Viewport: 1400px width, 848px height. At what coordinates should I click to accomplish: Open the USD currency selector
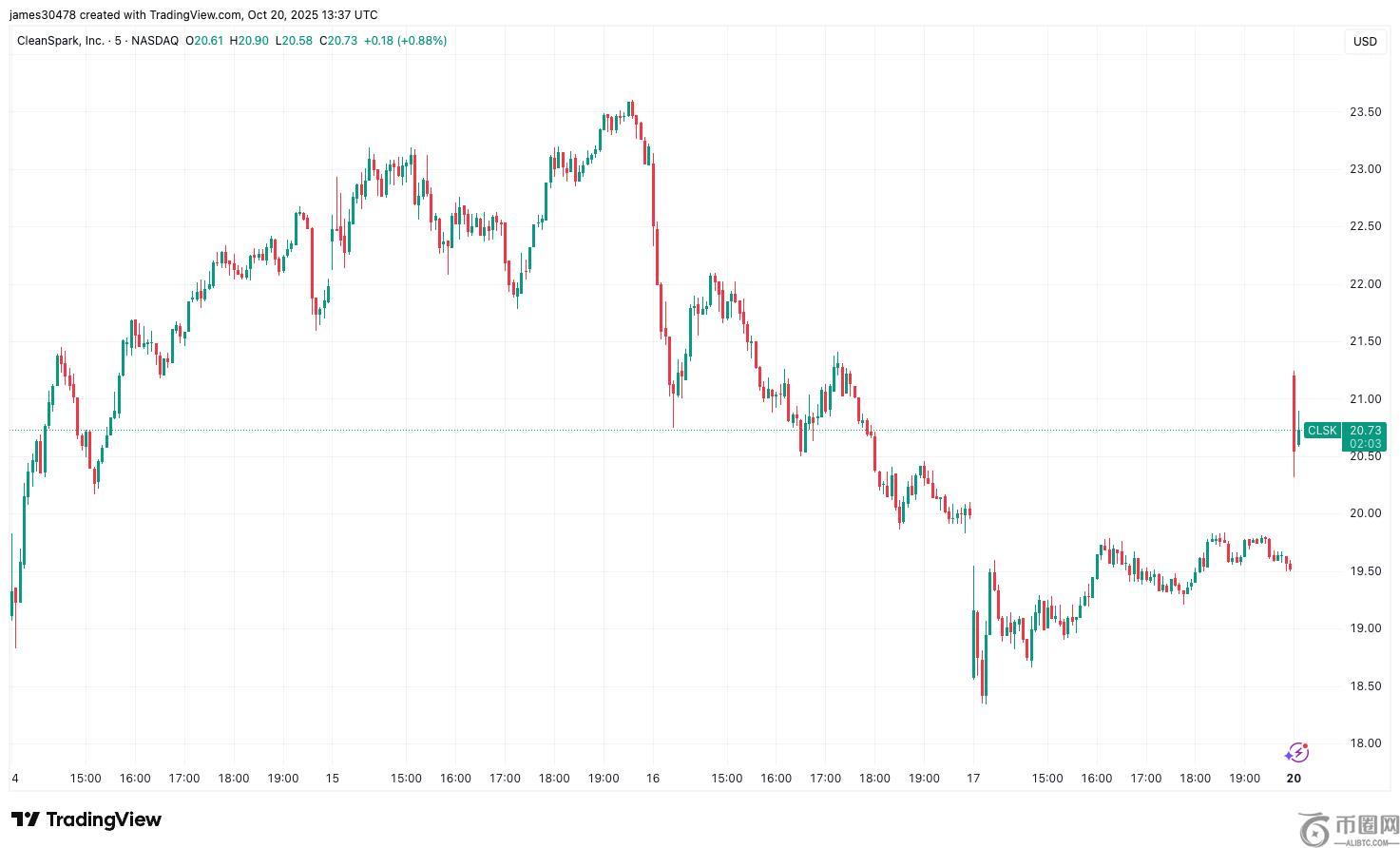tap(1365, 41)
